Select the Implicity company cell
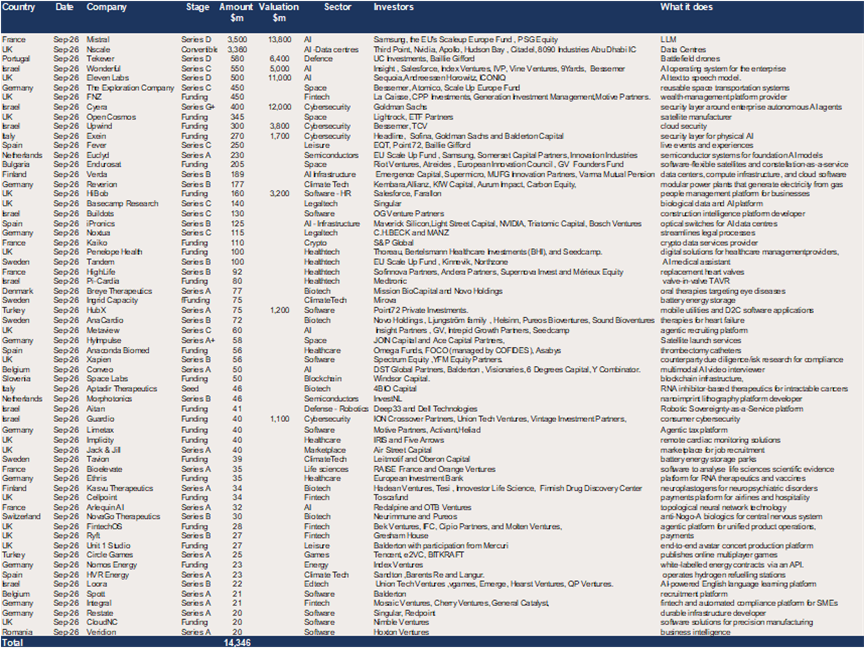864x648 pixels. pyautogui.click(x=100, y=440)
